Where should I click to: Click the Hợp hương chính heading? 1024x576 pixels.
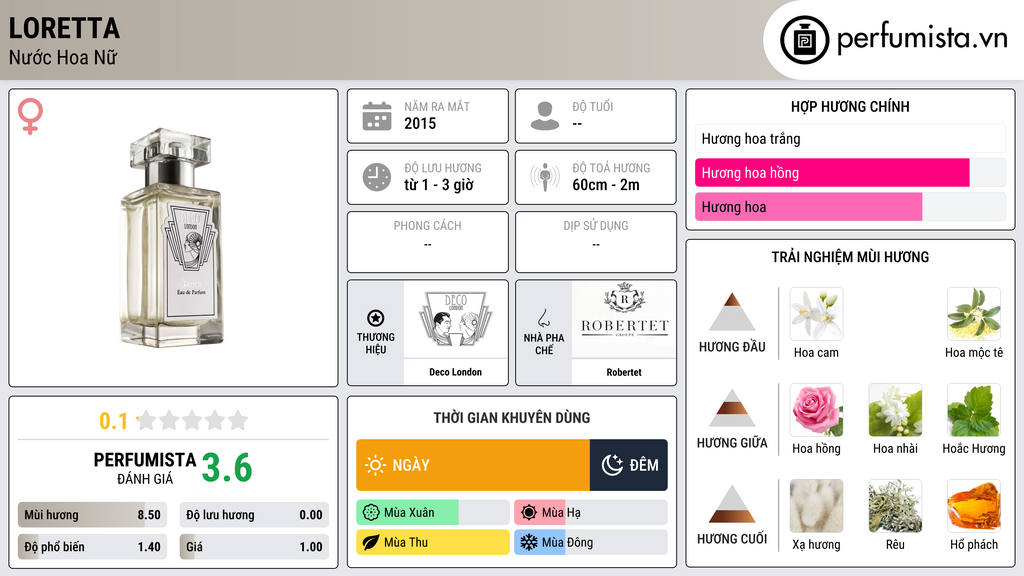click(850, 106)
